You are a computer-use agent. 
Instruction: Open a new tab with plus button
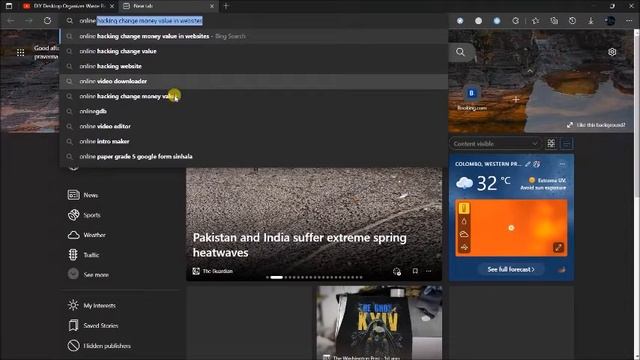pyautogui.click(x=226, y=6)
